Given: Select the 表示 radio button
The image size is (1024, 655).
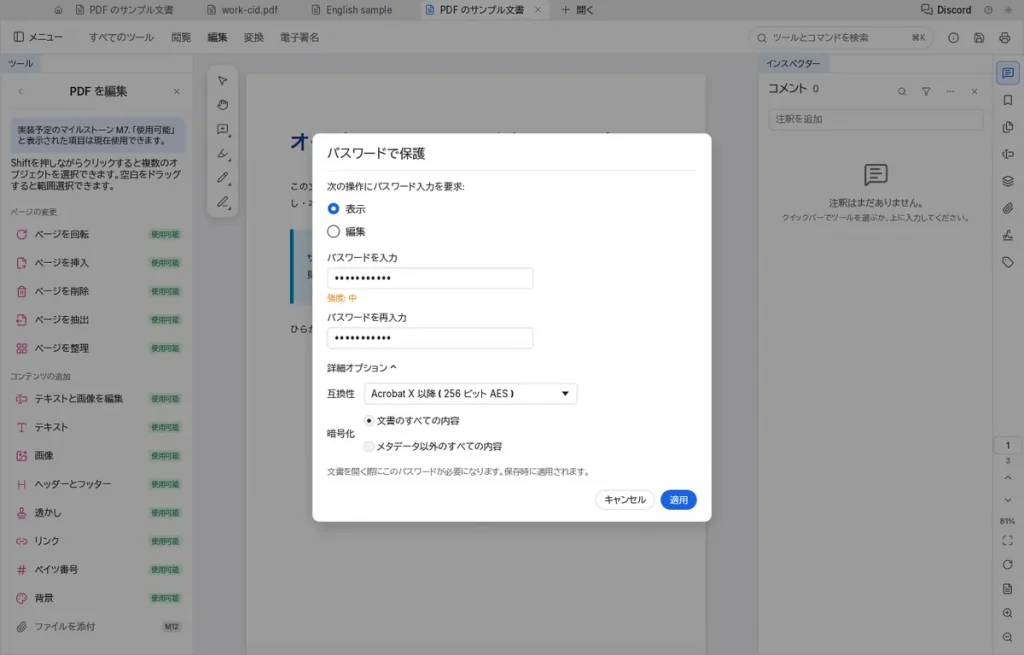Looking at the screenshot, I should [x=333, y=208].
